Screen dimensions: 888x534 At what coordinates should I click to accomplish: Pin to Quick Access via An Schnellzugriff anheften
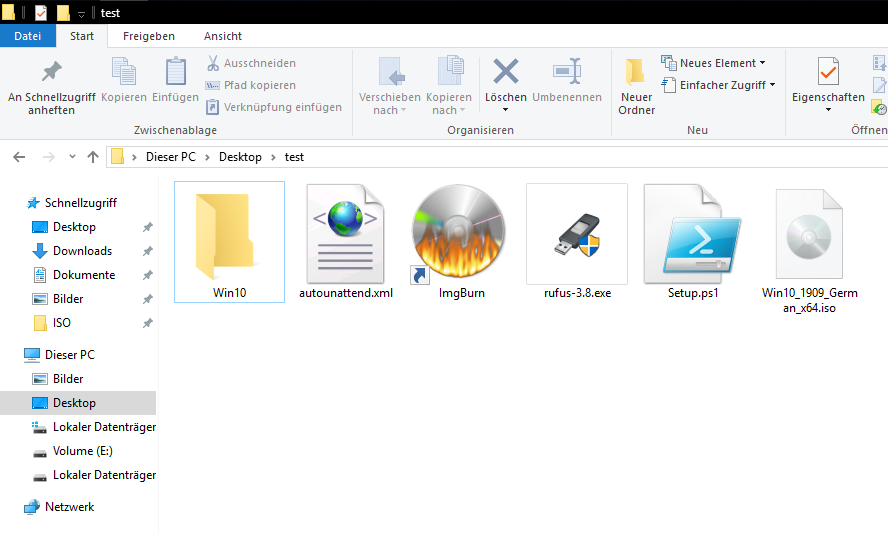(x=52, y=87)
